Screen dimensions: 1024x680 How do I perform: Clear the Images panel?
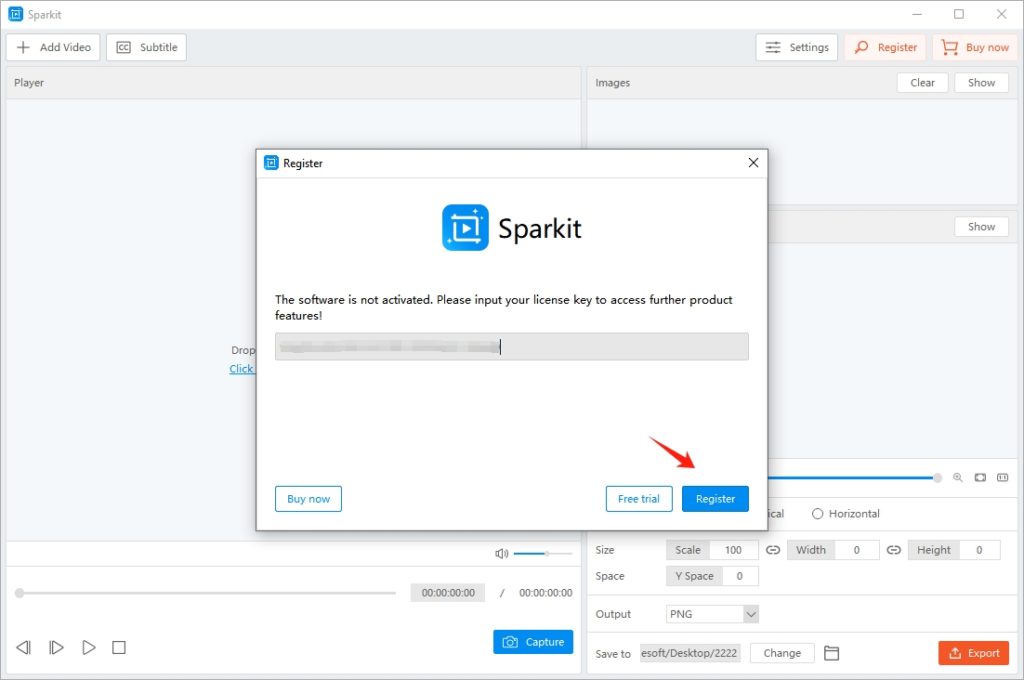922,82
